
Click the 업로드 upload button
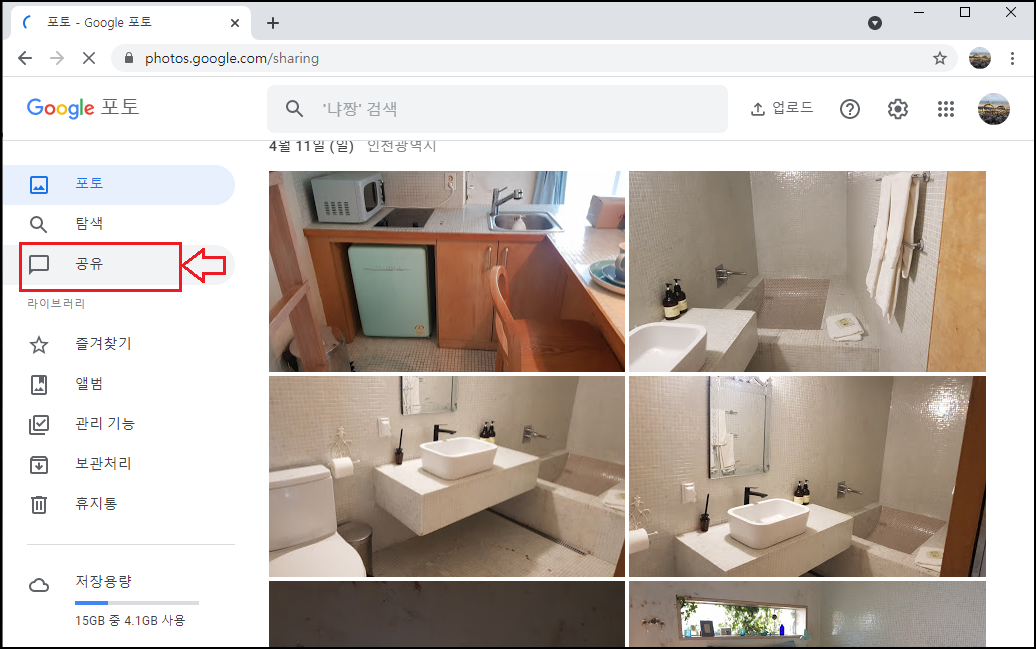pos(782,108)
